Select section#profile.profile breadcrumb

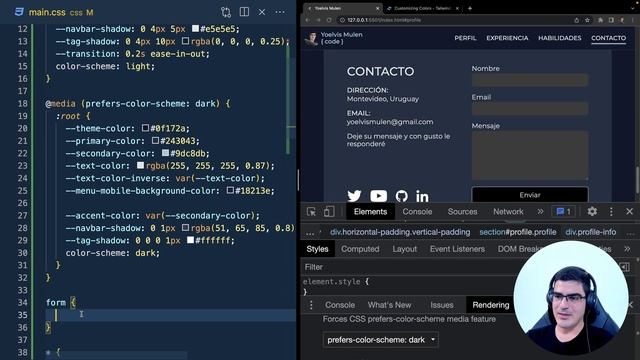click(x=518, y=232)
